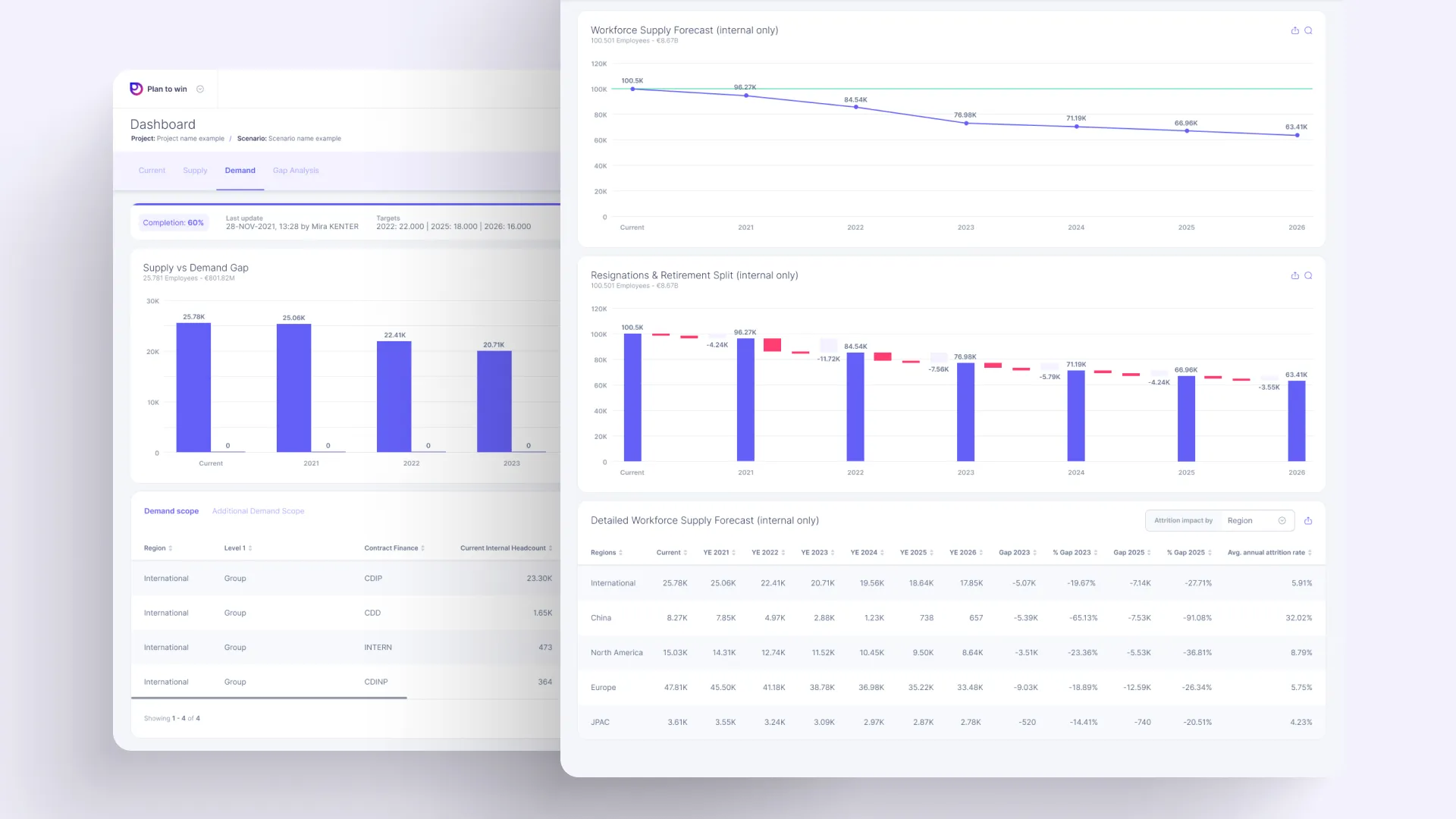Image resolution: width=1456 pixels, height=819 pixels.
Task: Zoom the Workforce Supply Forecast chart
Action: click(1308, 30)
